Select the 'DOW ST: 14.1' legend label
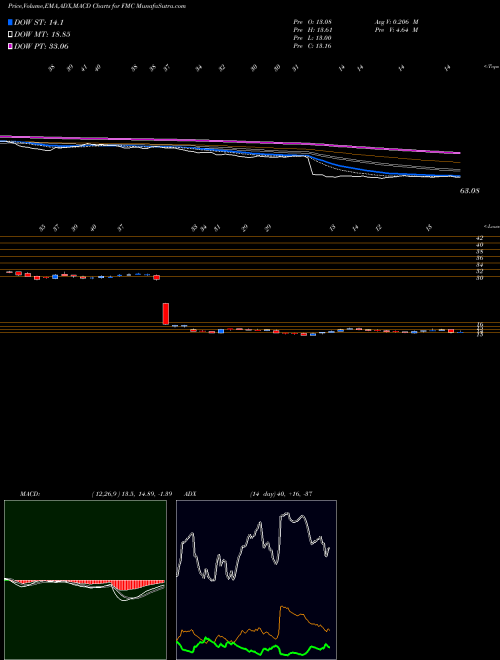 [x=39, y=22]
